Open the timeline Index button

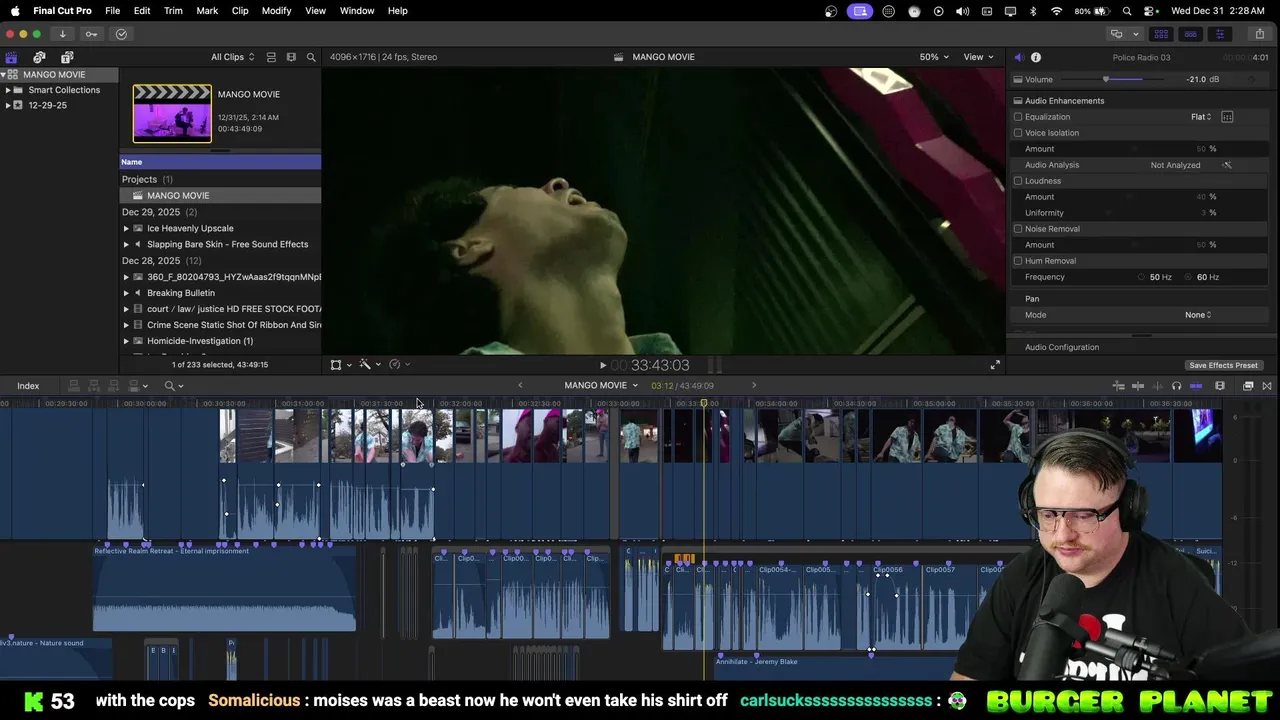[28, 386]
